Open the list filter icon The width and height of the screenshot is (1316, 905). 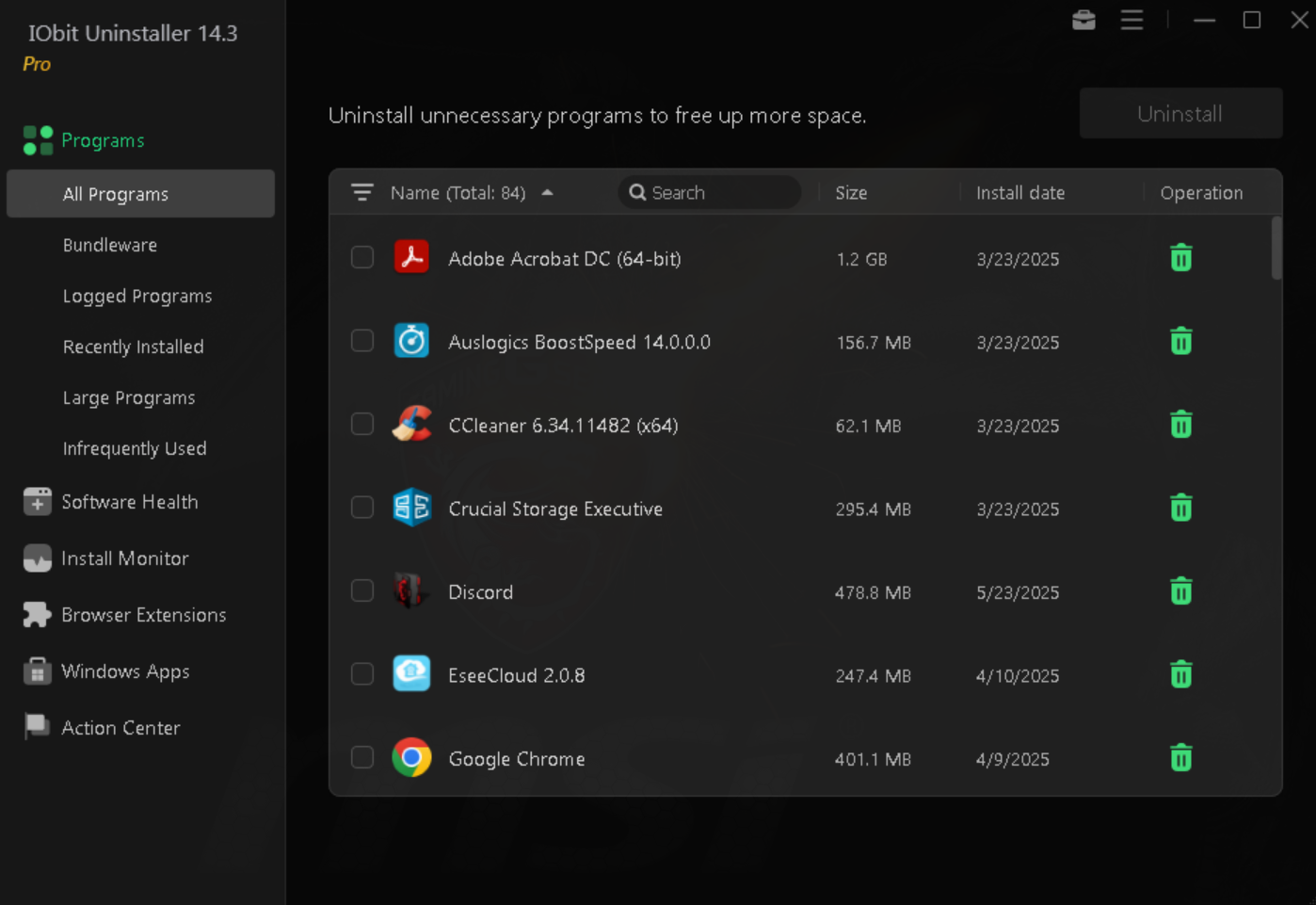click(x=362, y=193)
